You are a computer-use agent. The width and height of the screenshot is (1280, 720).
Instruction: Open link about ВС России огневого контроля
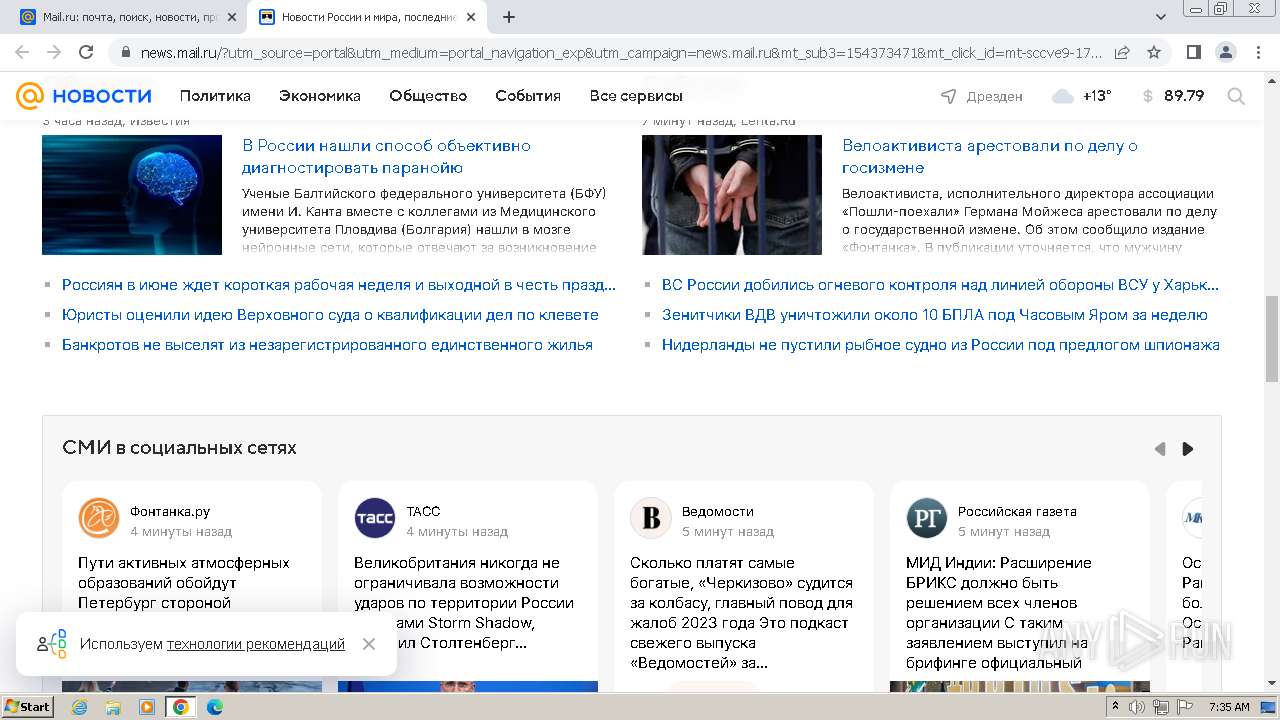pos(941,285)
